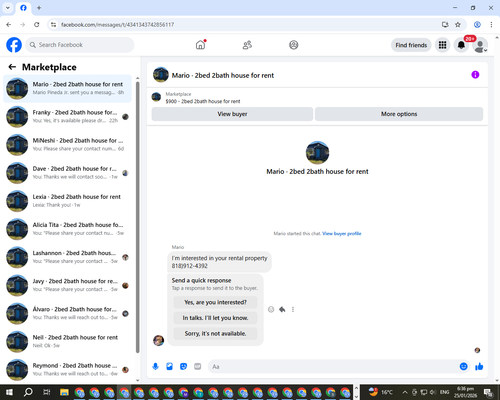Open a new browser tab

click(39, 8)
